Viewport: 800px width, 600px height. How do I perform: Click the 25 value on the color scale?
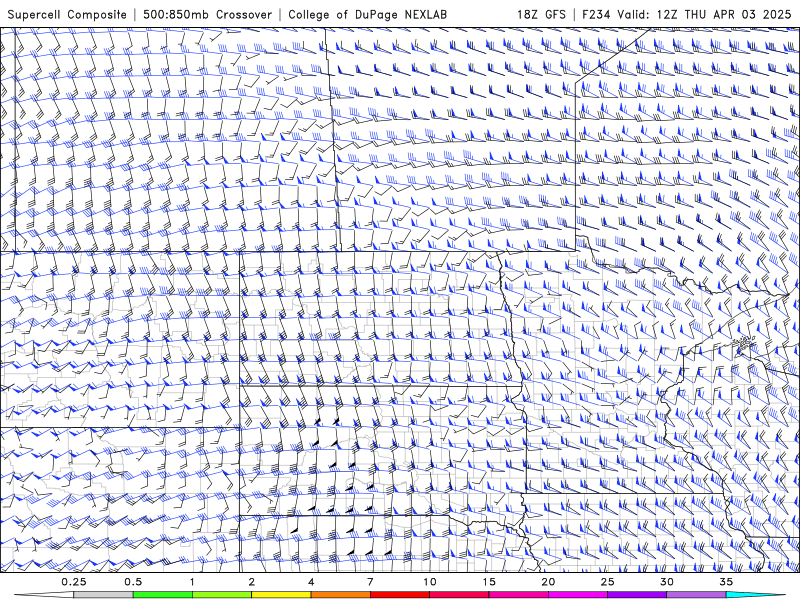607,582
